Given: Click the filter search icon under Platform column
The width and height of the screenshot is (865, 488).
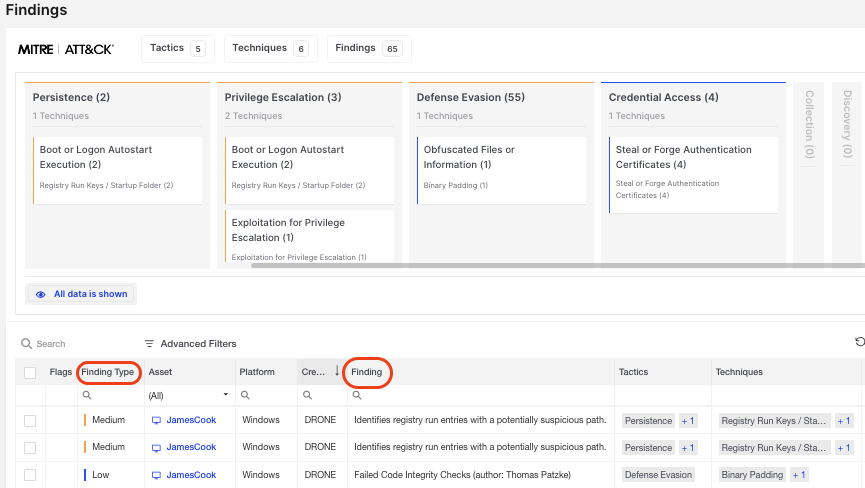Looking at the screenshot, I should click(x=244, y=396).
